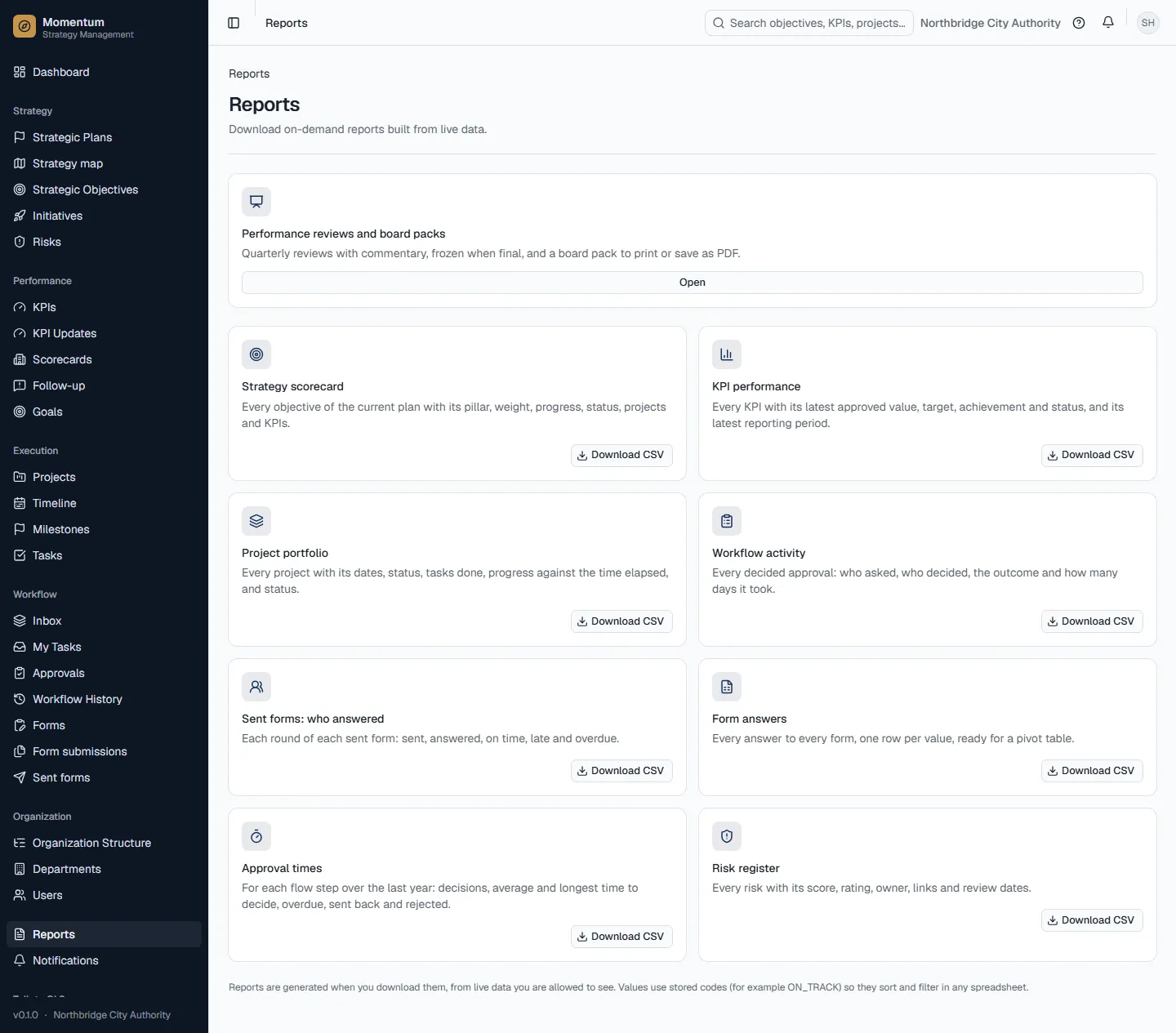Click the Form answers document icon

(727, 687)
